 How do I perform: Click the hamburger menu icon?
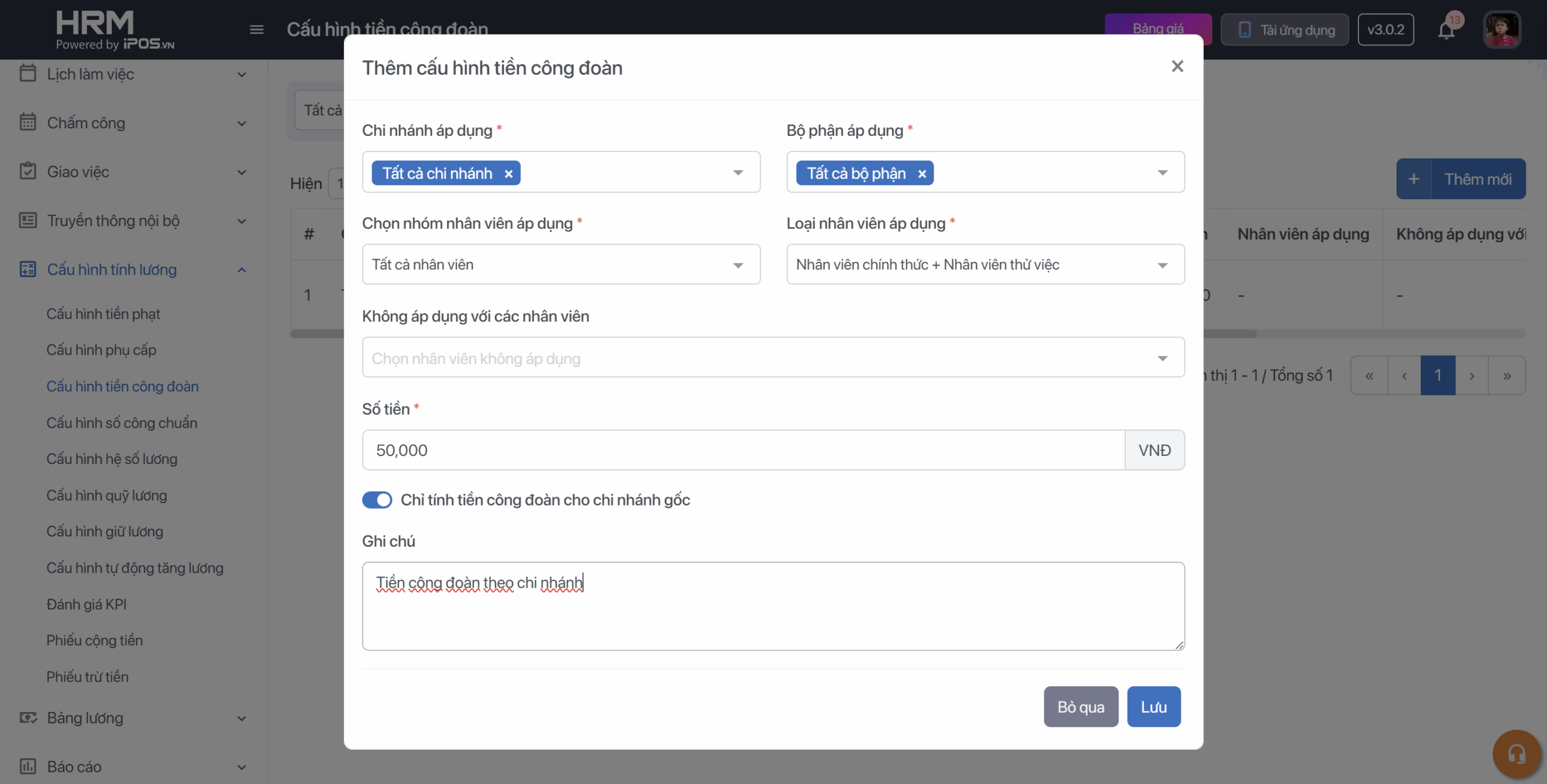257,30
